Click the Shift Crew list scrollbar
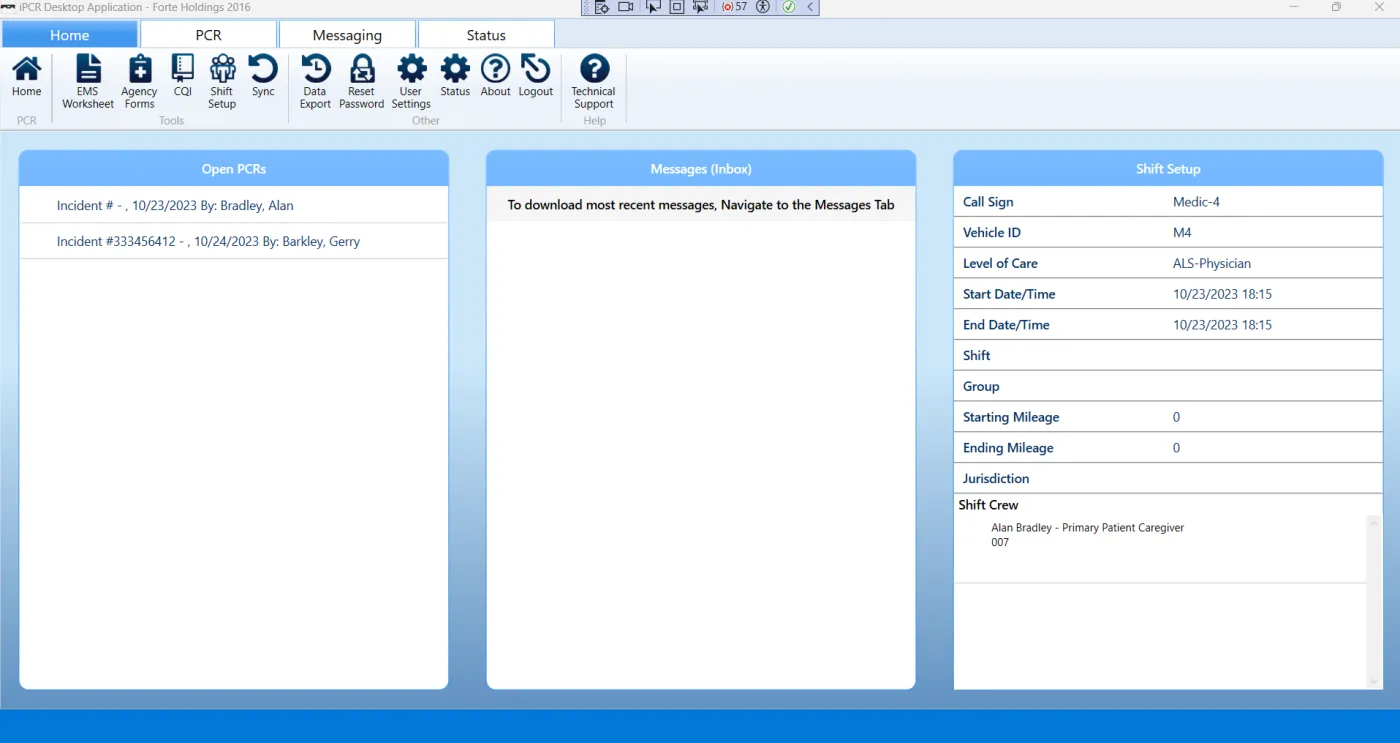Viewport: 1400px width, 743px height. pos(1375,601)
